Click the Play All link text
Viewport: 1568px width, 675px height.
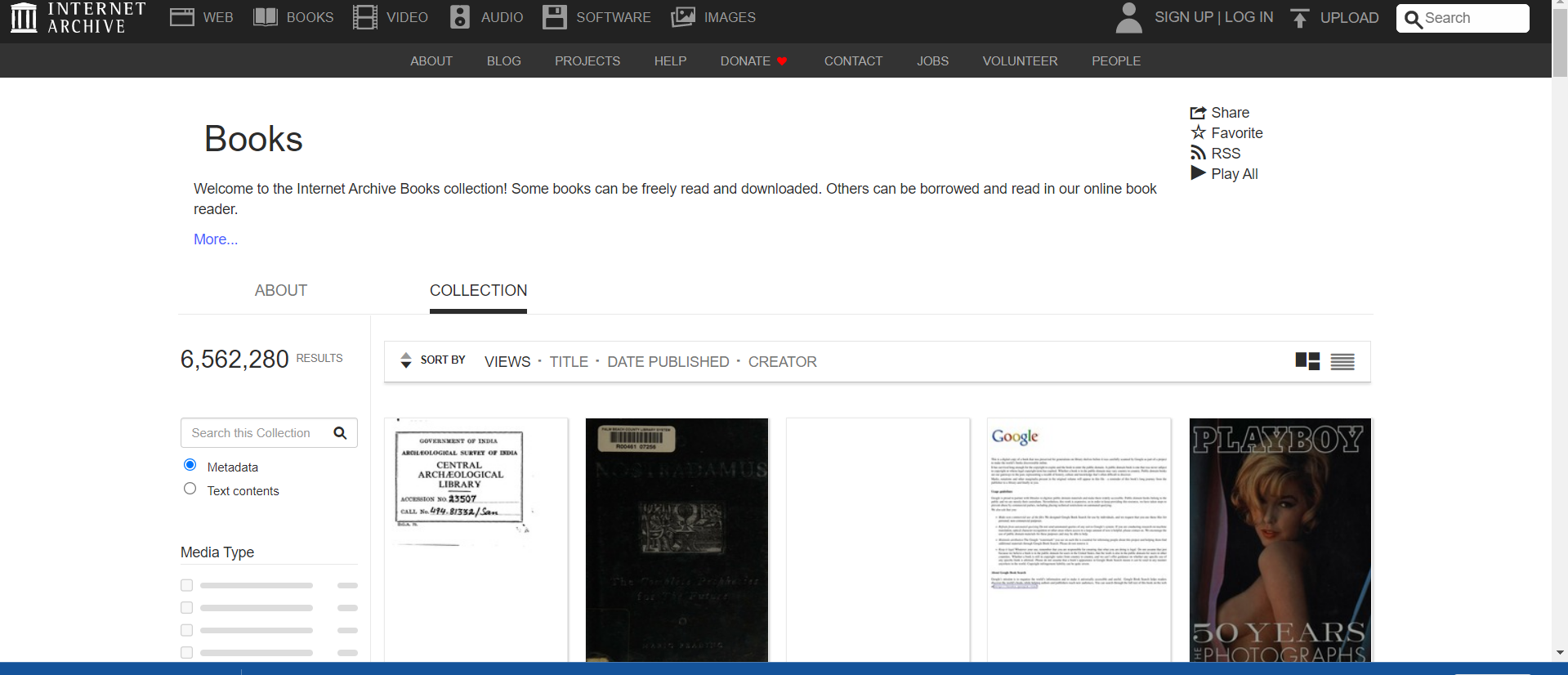pos(1235,174)
